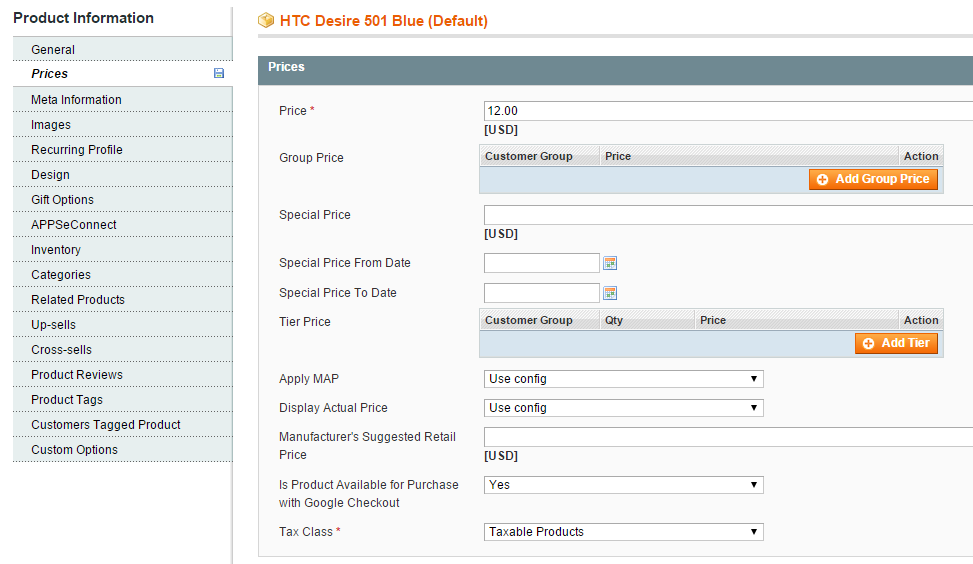Click the Group Price Action column header
Viewport: 973px width, 564px height.
click(x=921, y=156)
